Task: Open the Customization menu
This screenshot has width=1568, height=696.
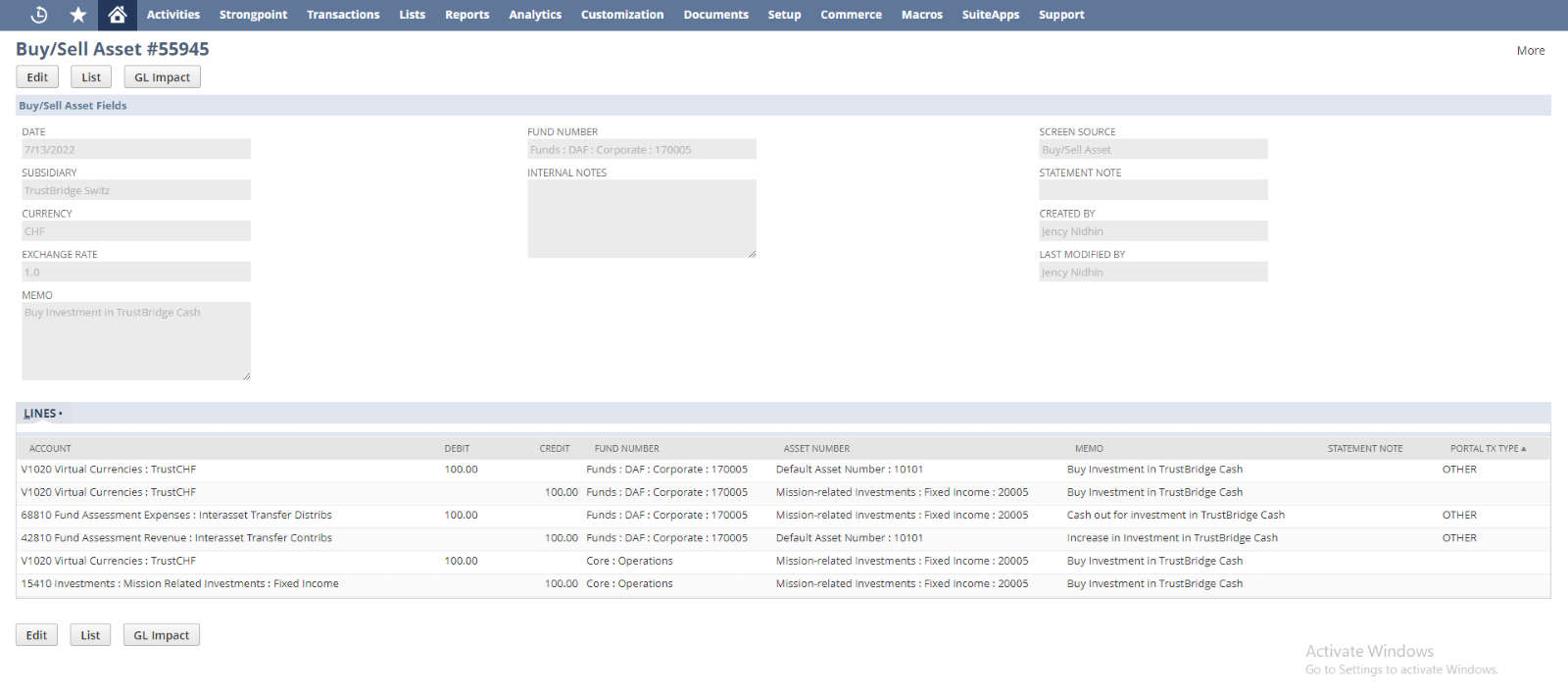Action: click(x=621, y=15)
